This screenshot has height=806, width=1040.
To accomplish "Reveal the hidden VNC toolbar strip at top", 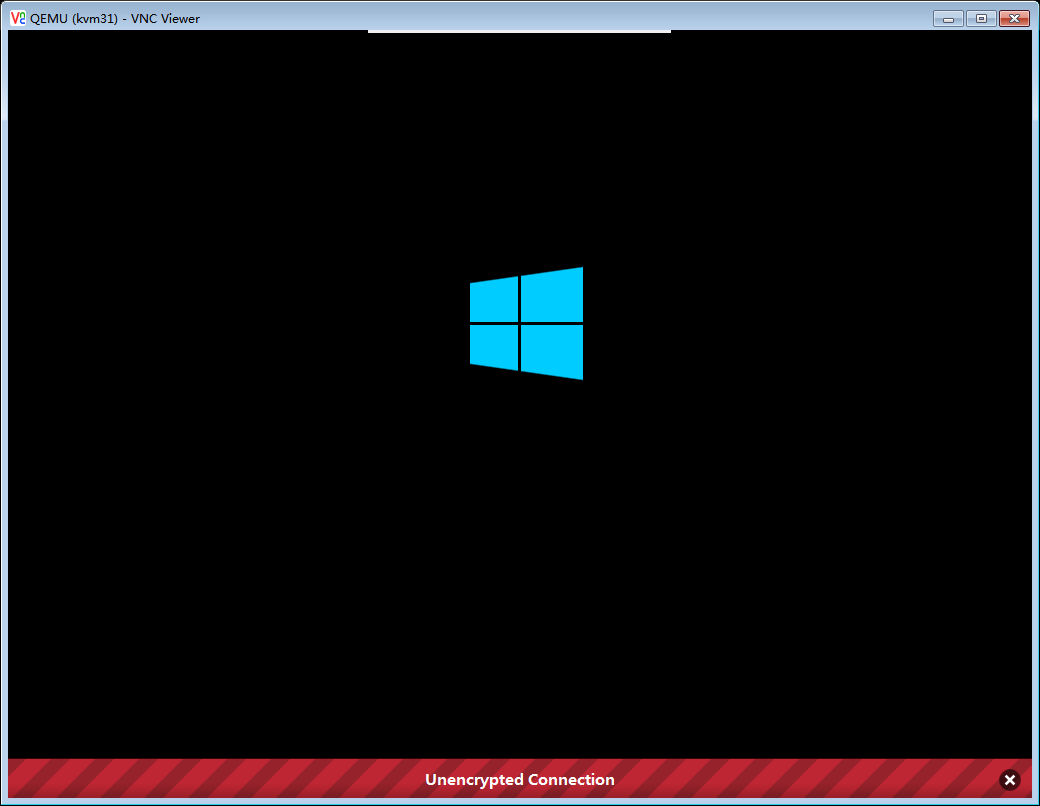I will [519, 31].
